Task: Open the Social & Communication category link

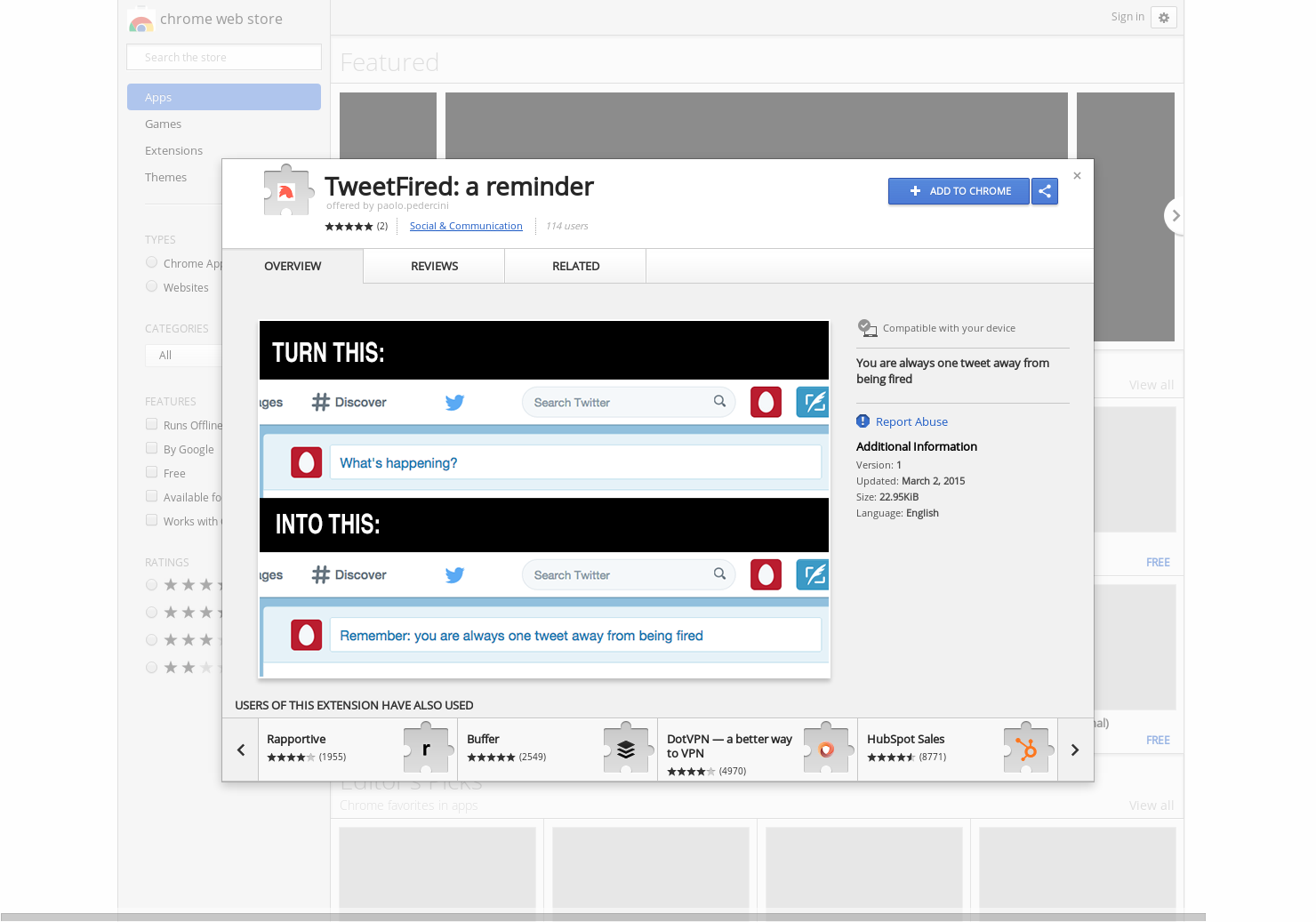Action: click(466, 226)
